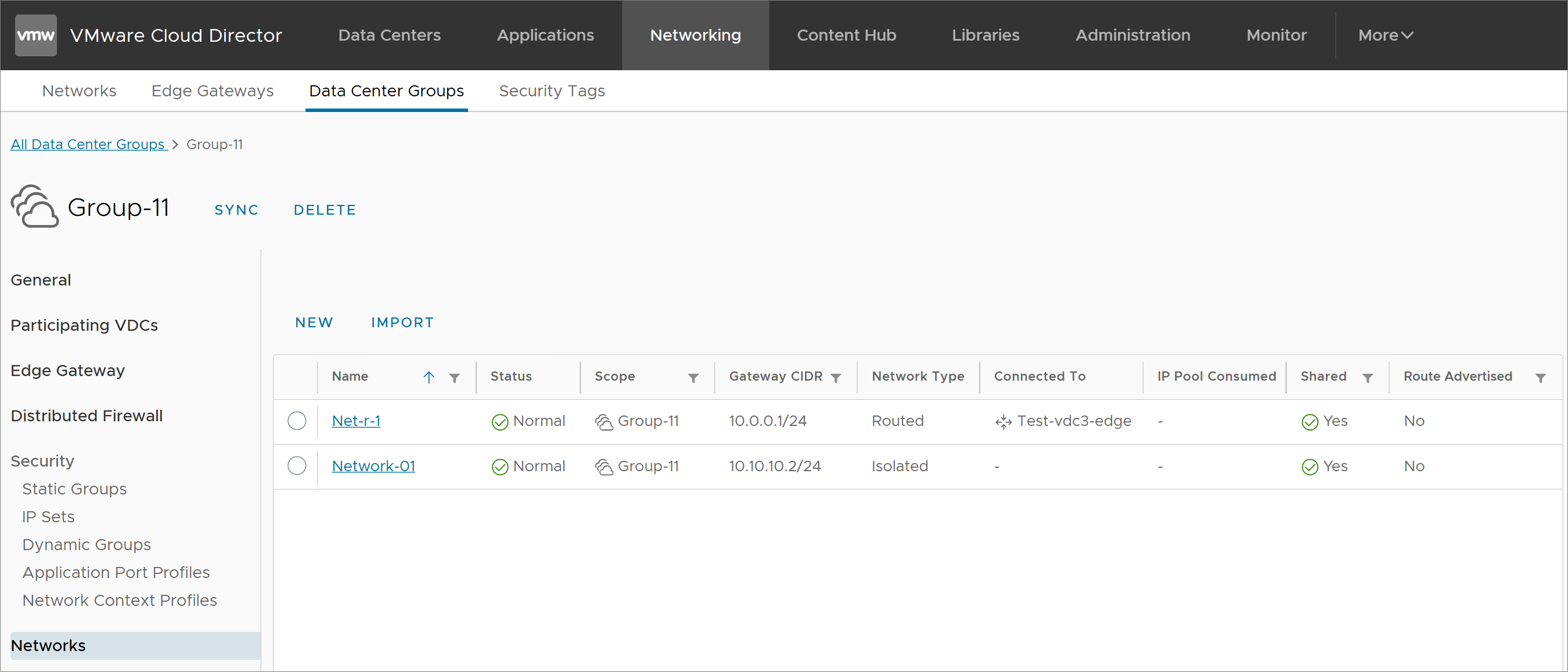Switch to the Data Center Groups tab
1568x672 pixels.
387,91
